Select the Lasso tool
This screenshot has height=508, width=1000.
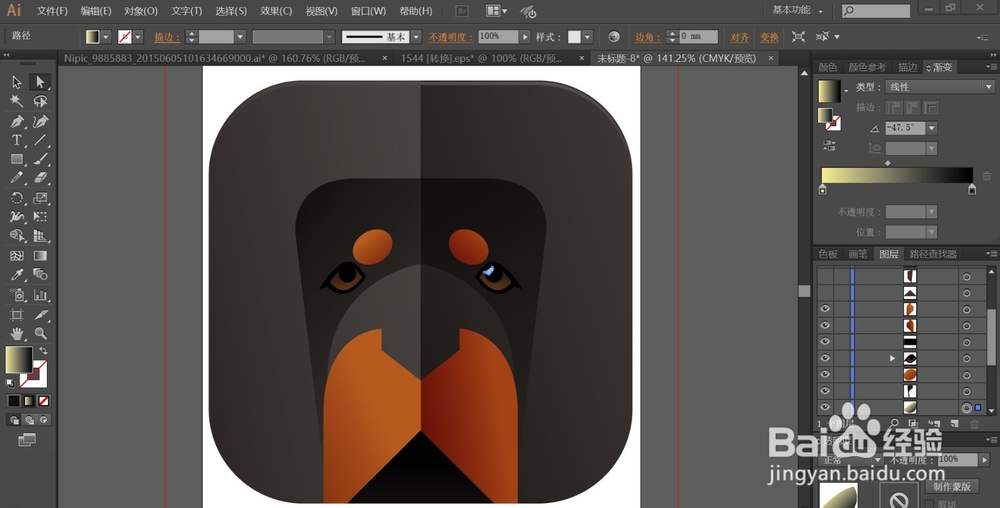[x=40, y=101]
